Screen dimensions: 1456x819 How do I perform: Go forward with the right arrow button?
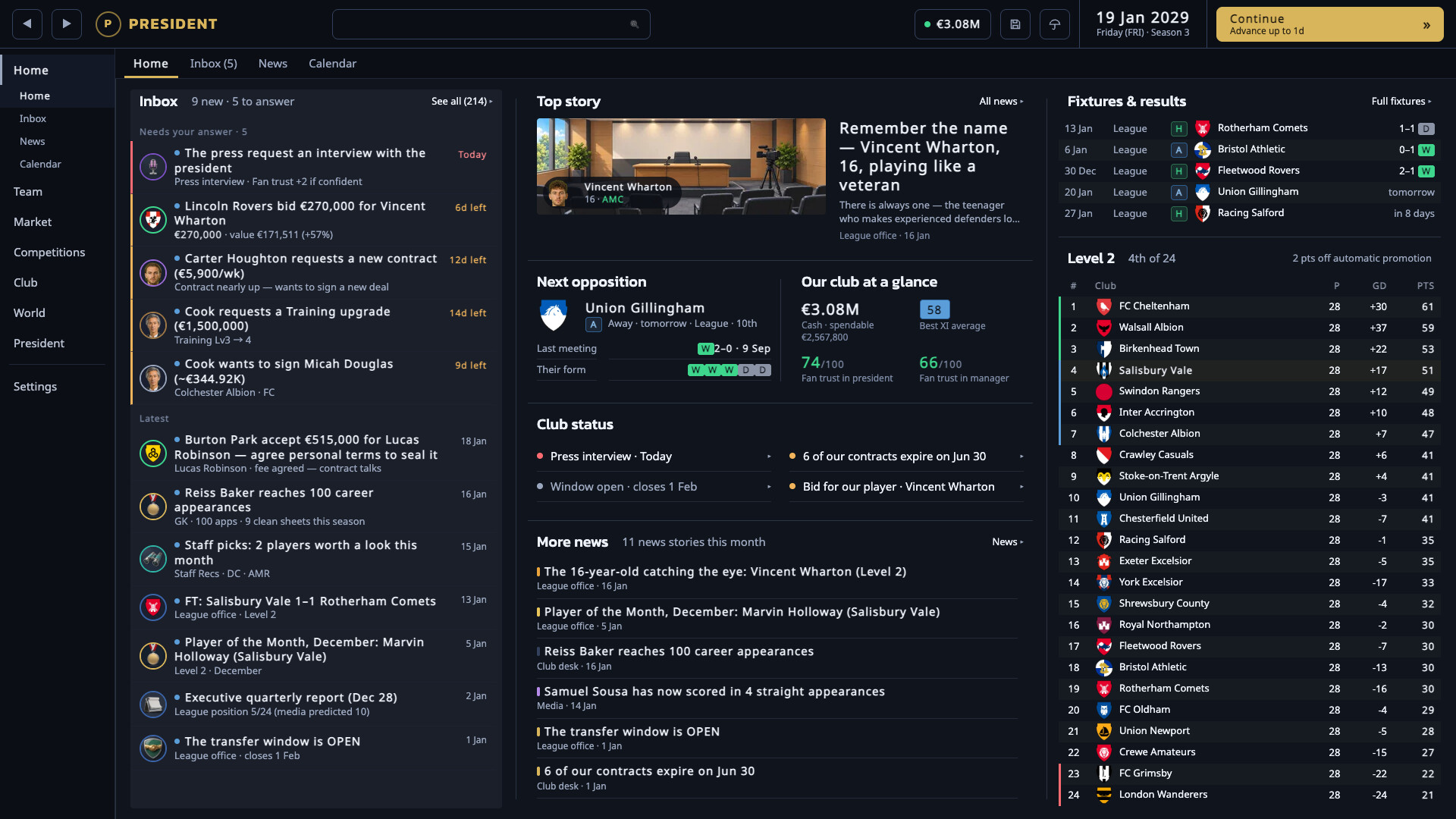[67, 24]
